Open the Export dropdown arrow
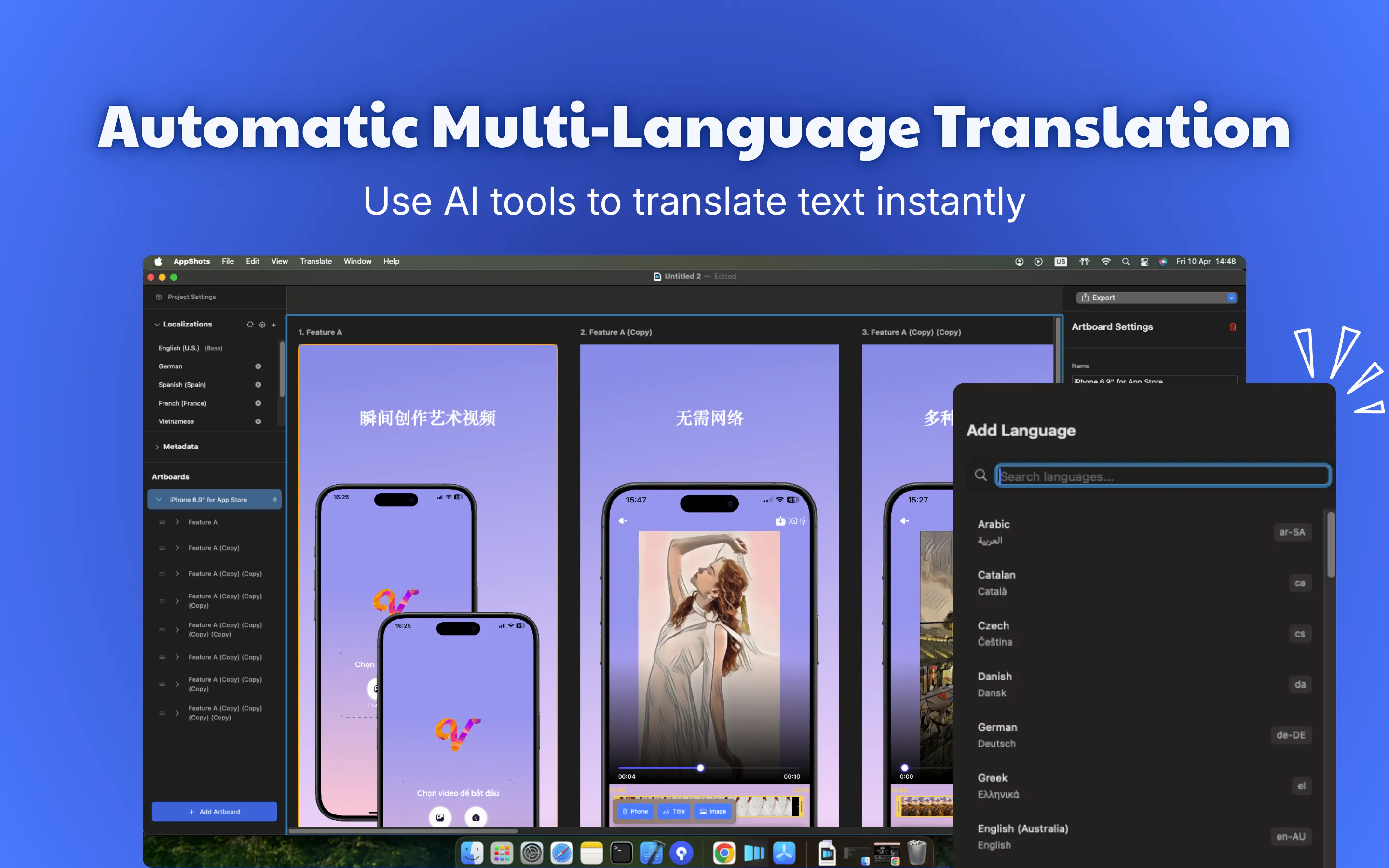The image size is (1389, 868). pos(1231,298)
